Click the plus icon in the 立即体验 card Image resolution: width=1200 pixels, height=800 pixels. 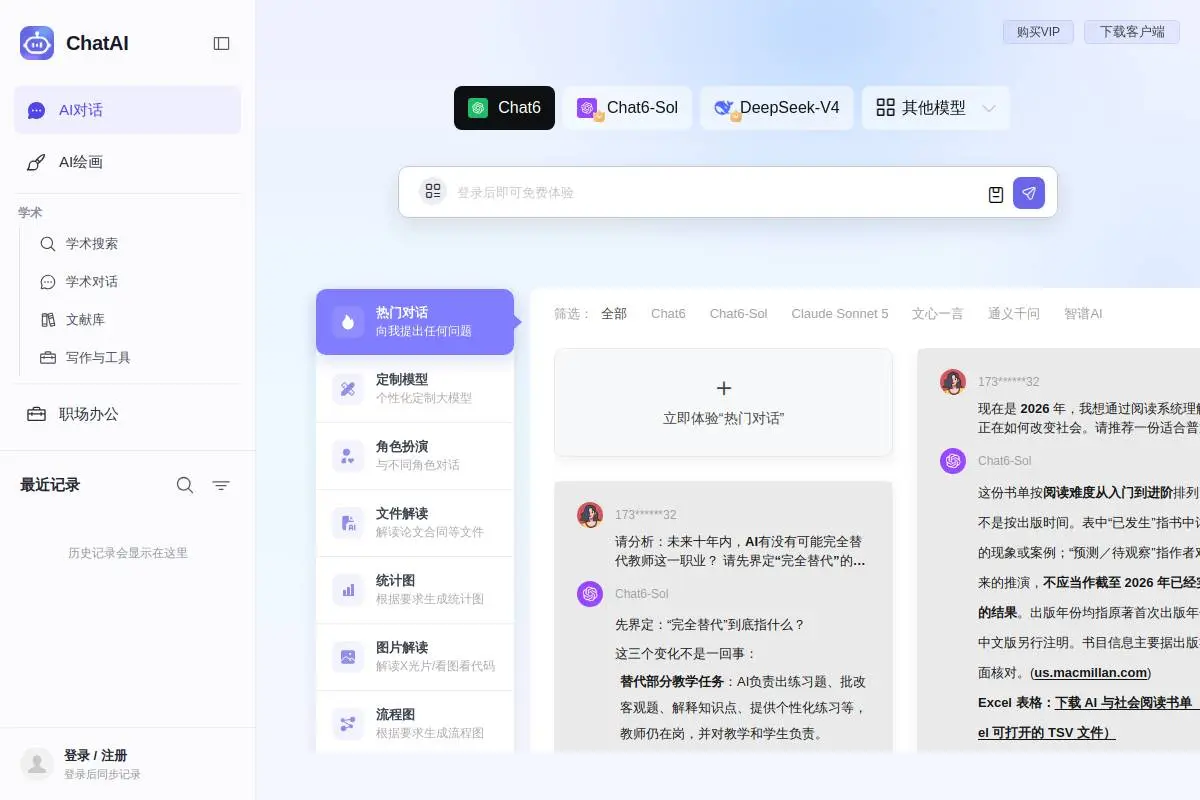point(724,388)
